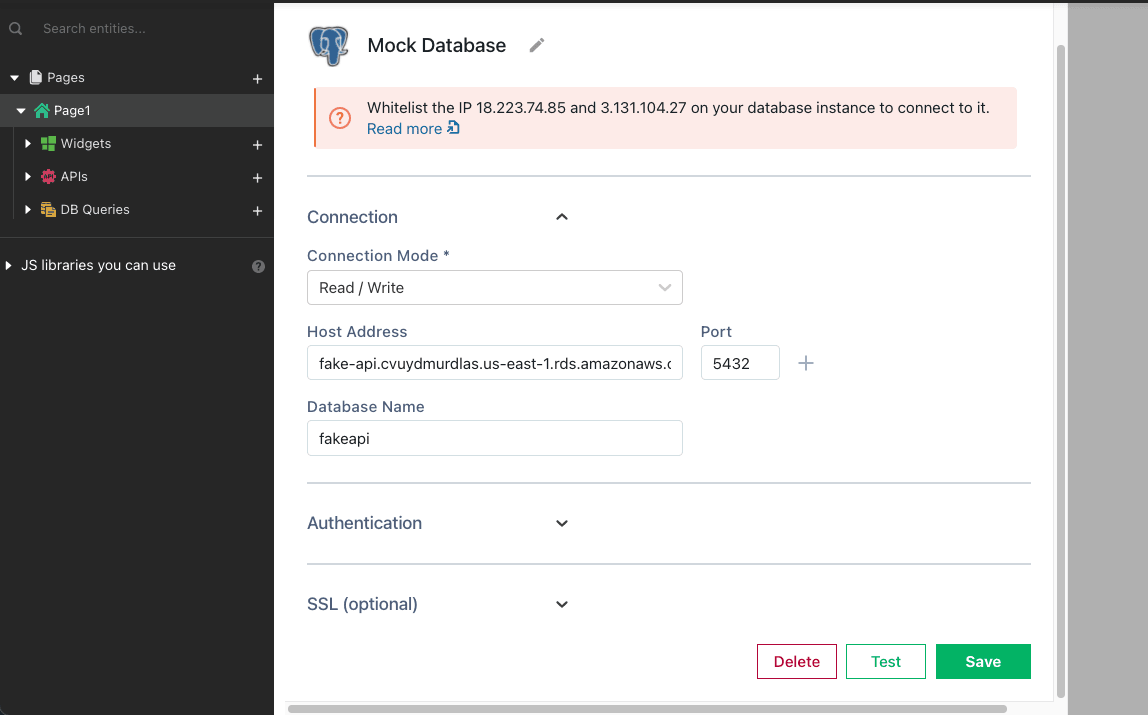
Task: Click the Test button
Action: tap(885, 662)
